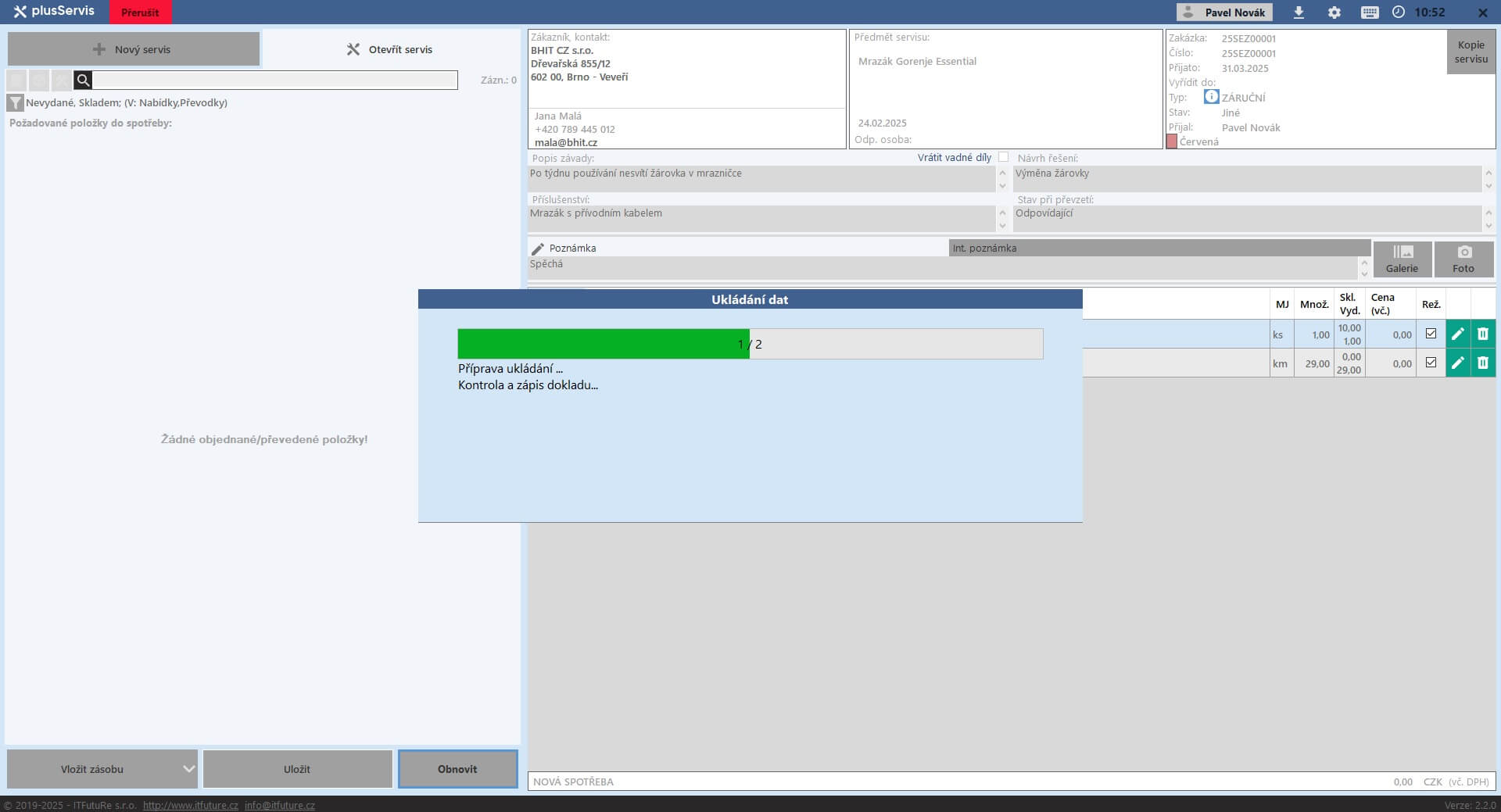Viewport: 1501px width, 812px height.
Task: Edit the first item row with pencil icon
Action: pyautogui.click(x=1458, y=334)
